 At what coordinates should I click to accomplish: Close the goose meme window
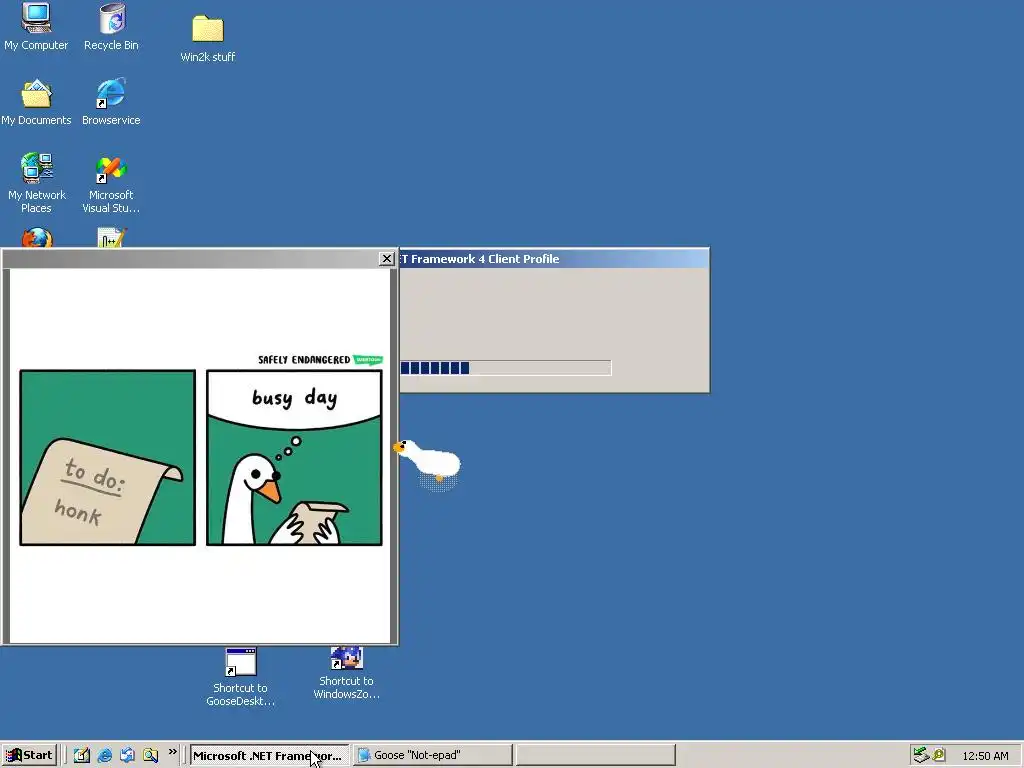coord(387,259)
